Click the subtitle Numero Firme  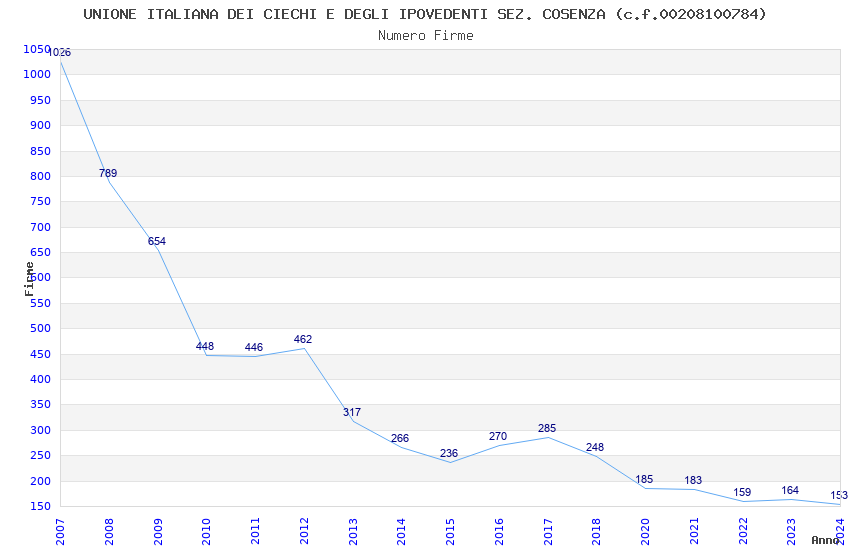pyautogui.click(x=426, y=36)
